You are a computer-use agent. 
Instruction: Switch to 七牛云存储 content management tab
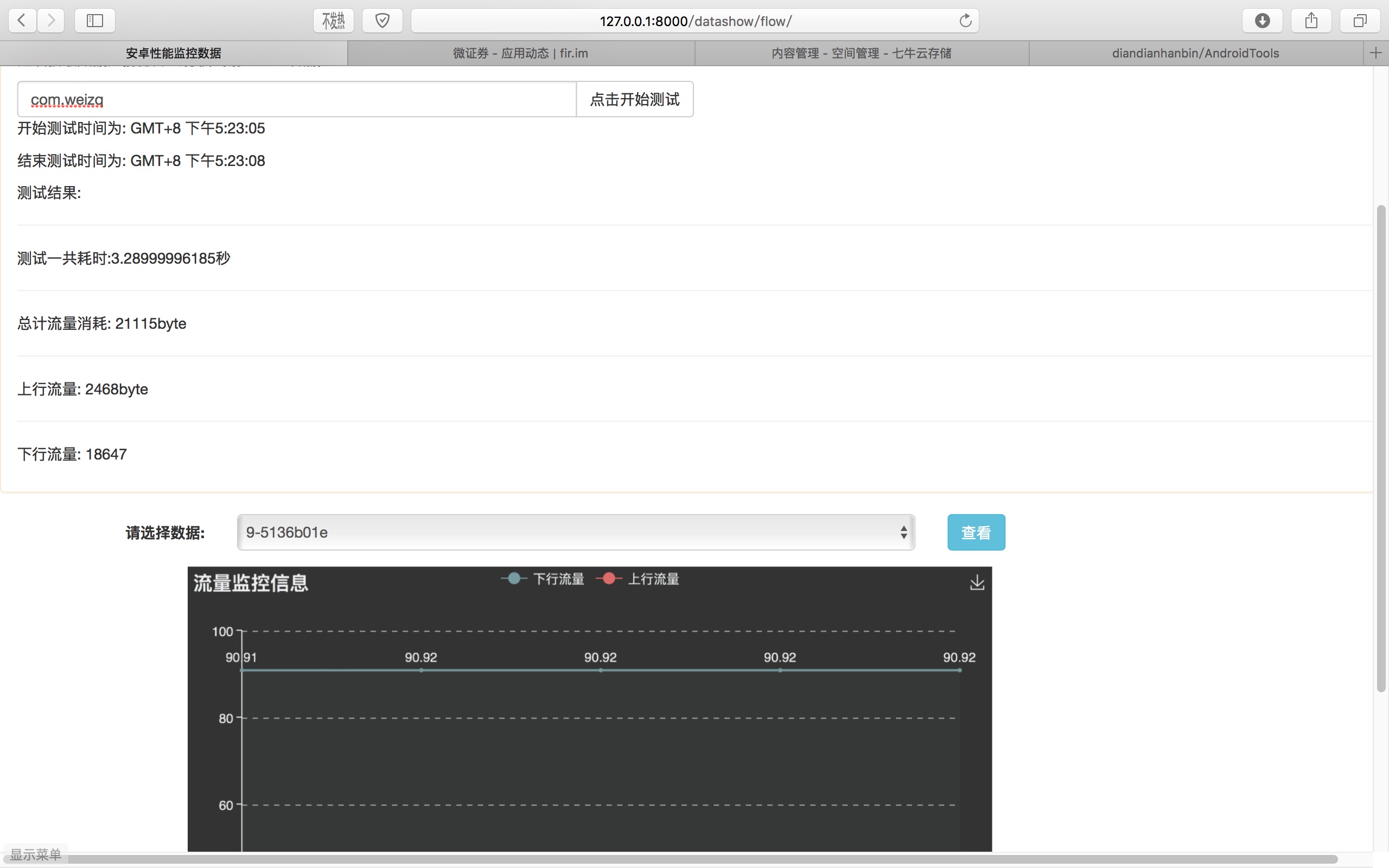click(861, 53)
